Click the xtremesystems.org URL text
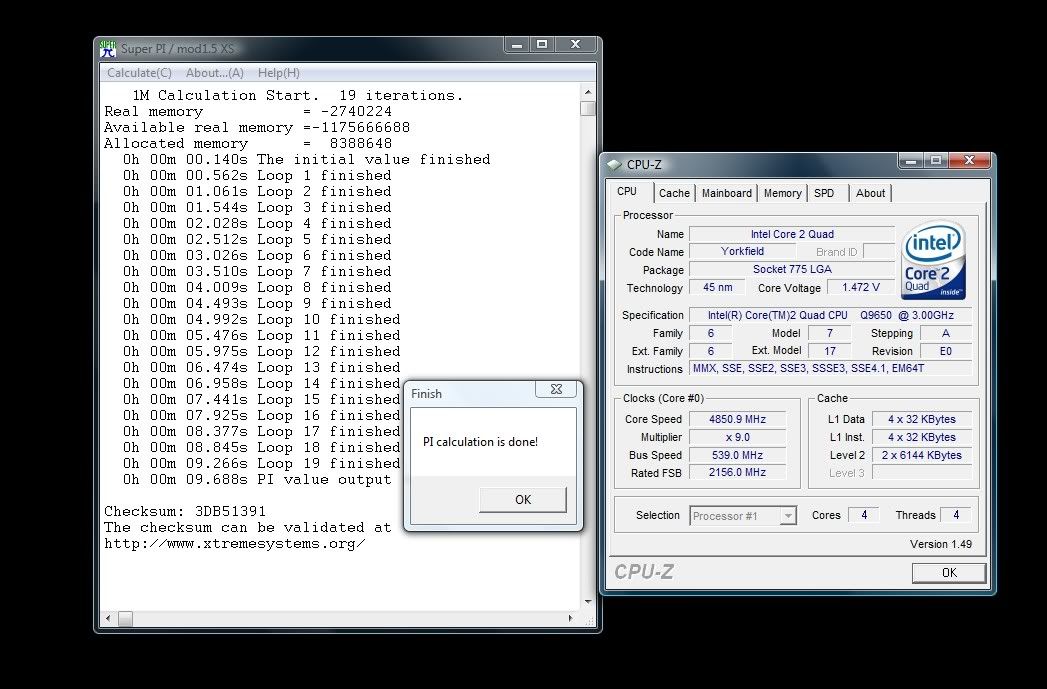Viewport: 1047px width, 689px height. (235, 543)
